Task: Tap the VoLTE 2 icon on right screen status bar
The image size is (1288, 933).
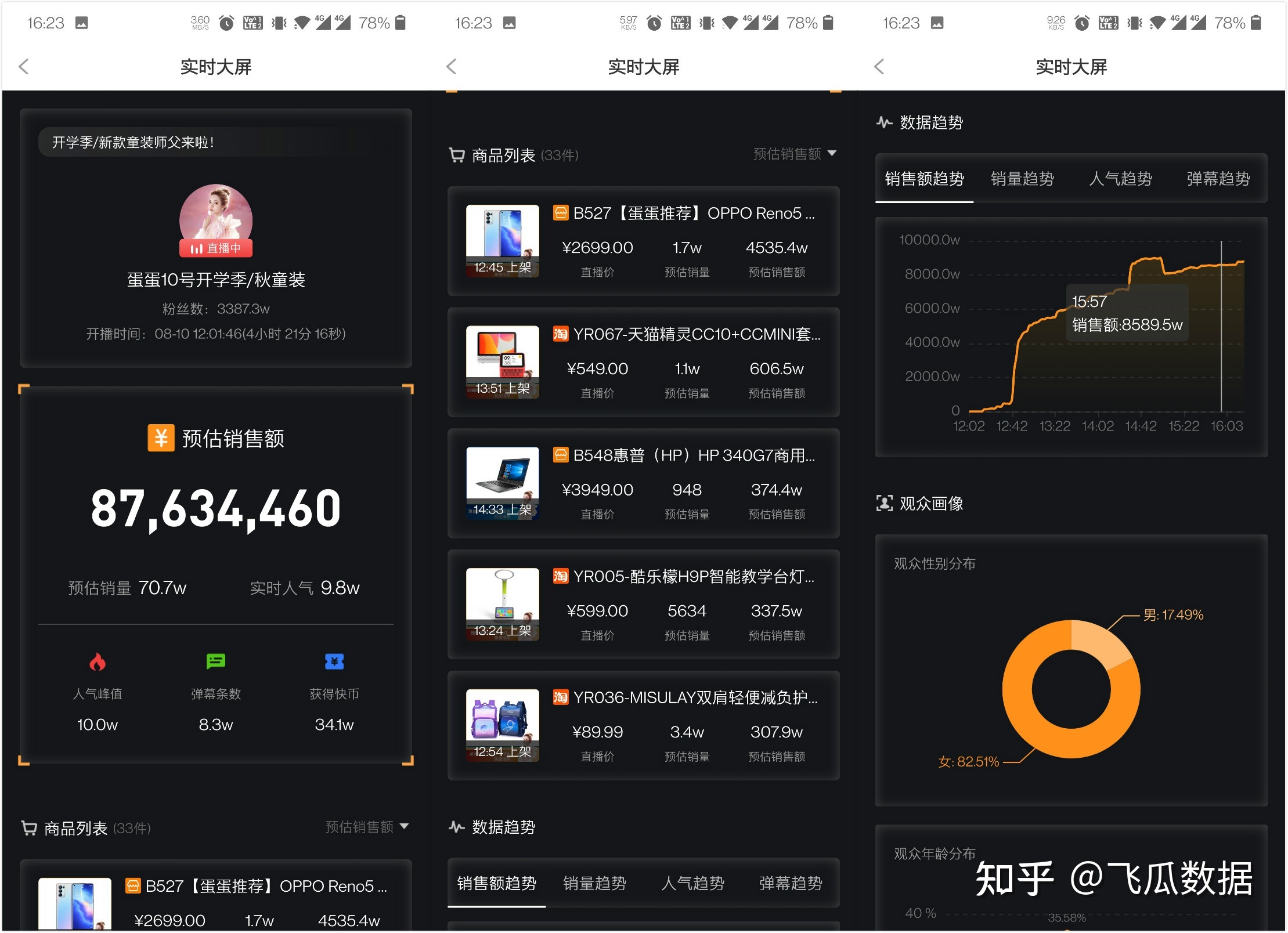Action: coord(1109,23)
